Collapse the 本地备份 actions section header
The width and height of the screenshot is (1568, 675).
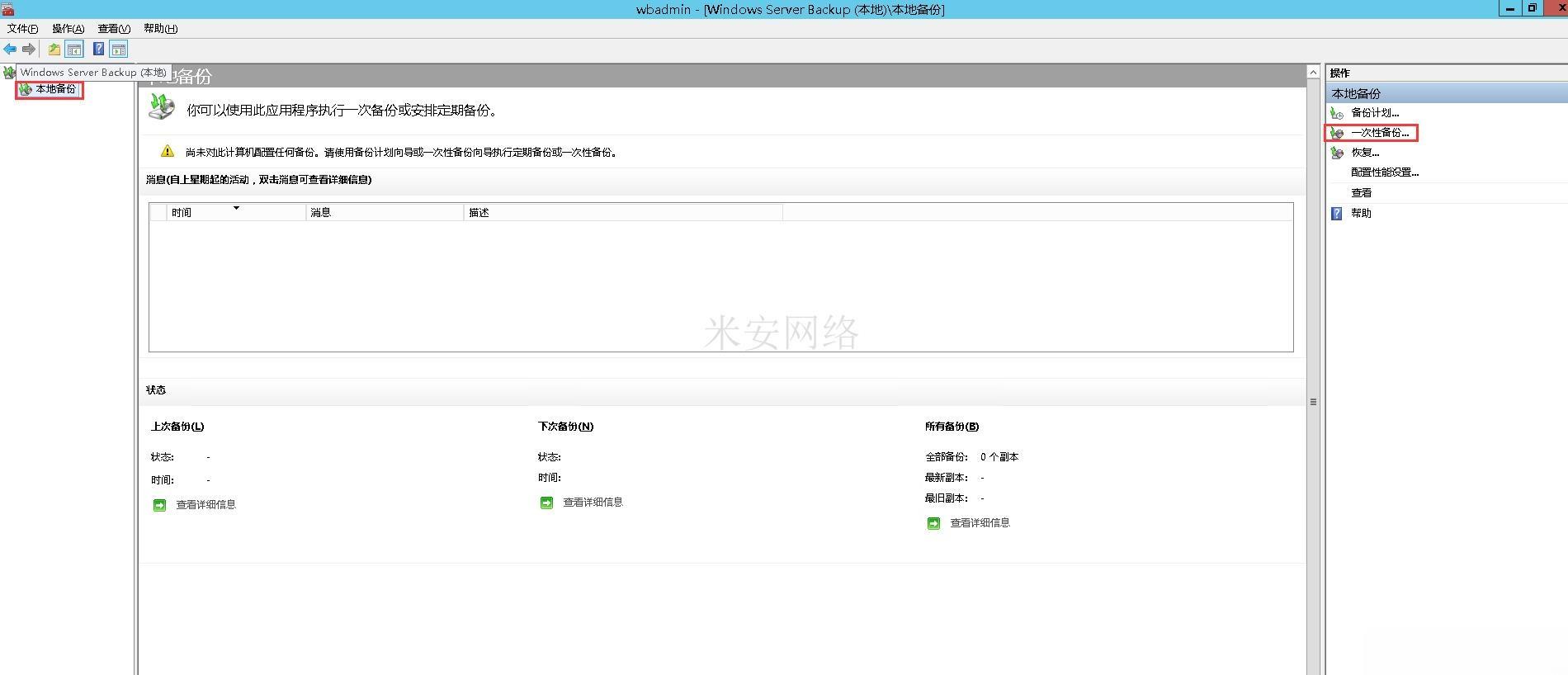[1447, 93]
